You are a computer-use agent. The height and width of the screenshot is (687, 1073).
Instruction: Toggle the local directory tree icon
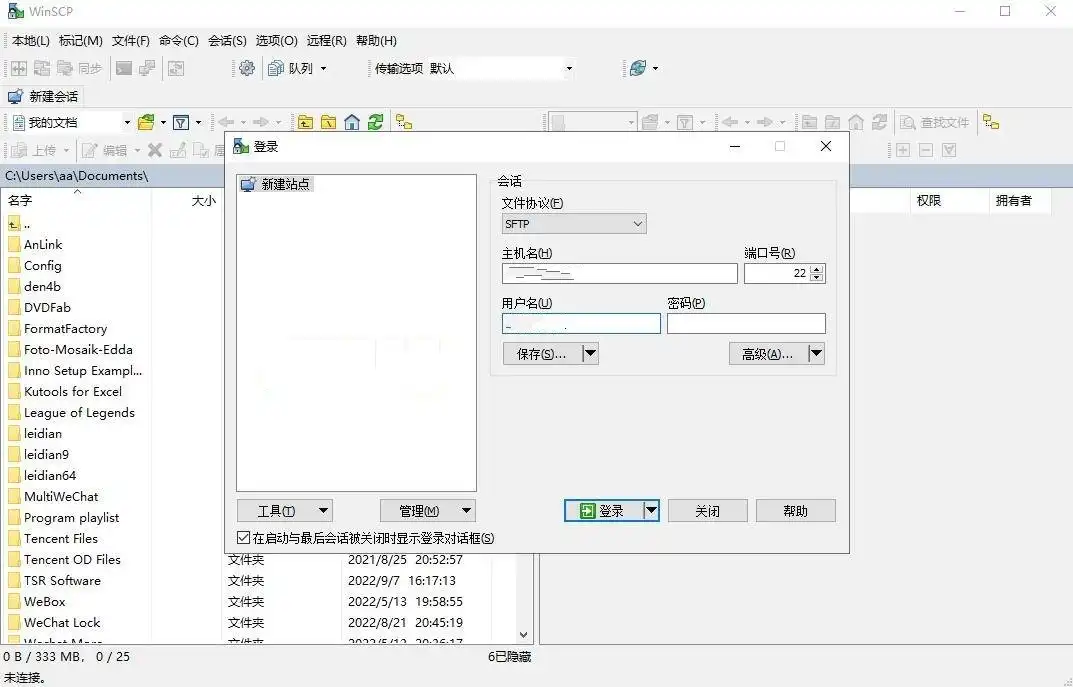[x=404, y=122]
